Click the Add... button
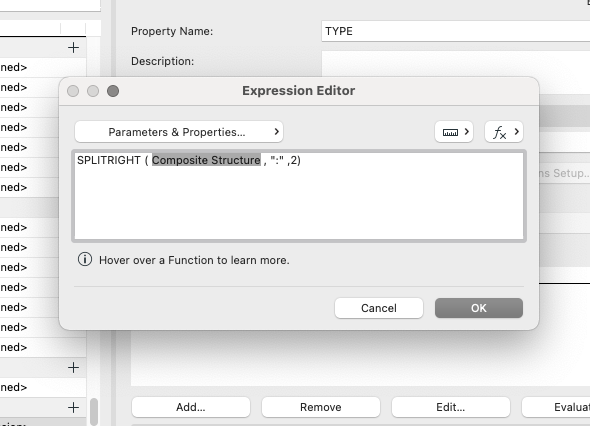The image size is (590, 426). [x=191, y=407]
